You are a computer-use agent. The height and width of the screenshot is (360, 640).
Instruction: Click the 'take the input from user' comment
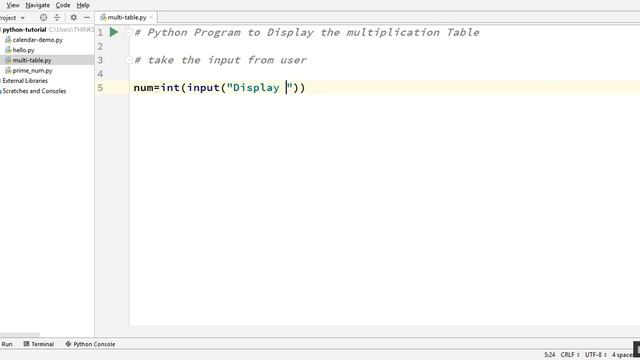pyautogui.click(x=227, y=60)
